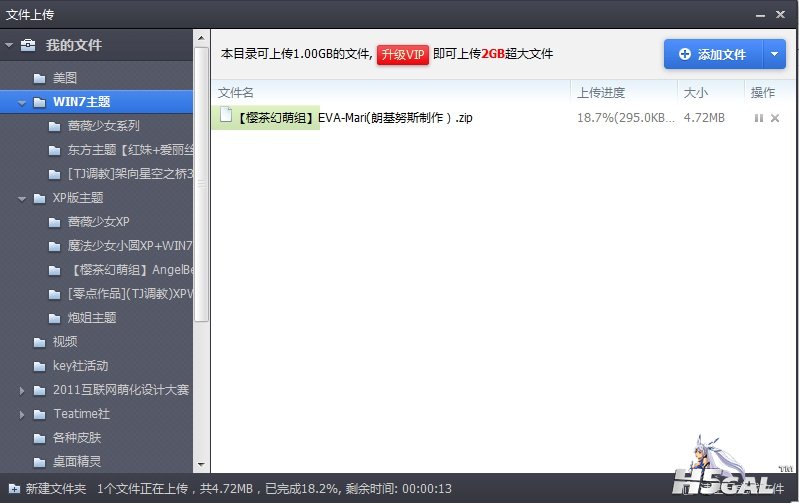The height and width of the screenshot is (503, 799).
Task: Collapse the XP版主题 folder tree
Action: click(x=22, y=198)
